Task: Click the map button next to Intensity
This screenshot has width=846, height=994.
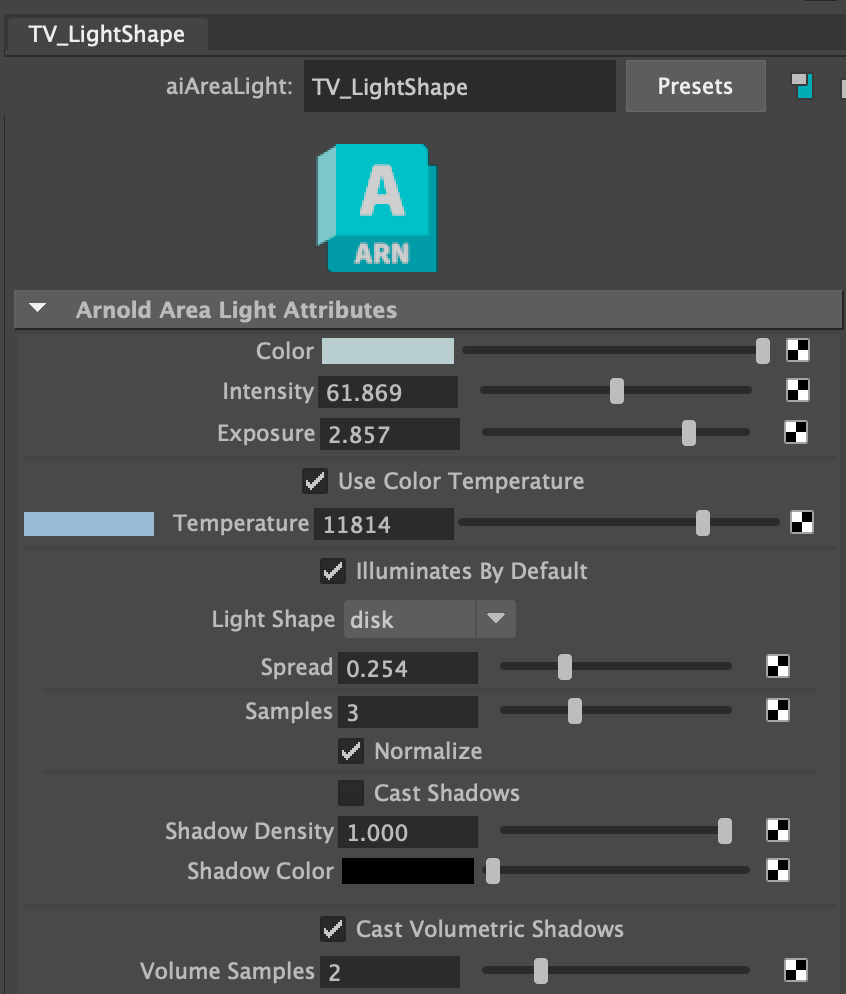Action: [797, 391]
